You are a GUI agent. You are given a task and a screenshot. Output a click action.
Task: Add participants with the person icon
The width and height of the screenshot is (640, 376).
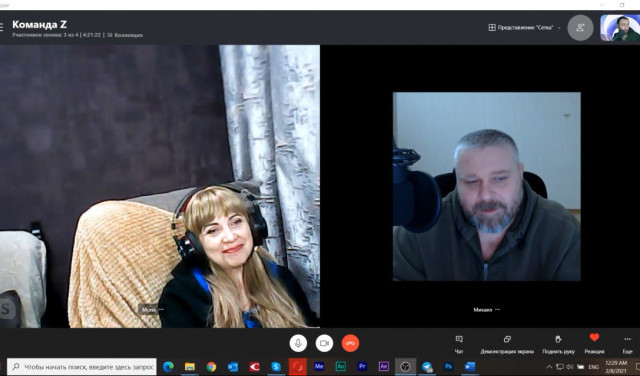click(x=580, y=28)
